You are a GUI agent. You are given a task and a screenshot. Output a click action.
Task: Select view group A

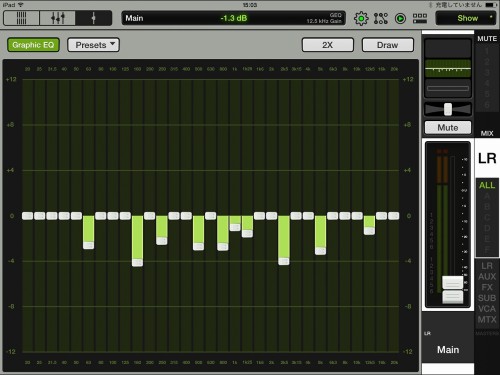(487, 196)
